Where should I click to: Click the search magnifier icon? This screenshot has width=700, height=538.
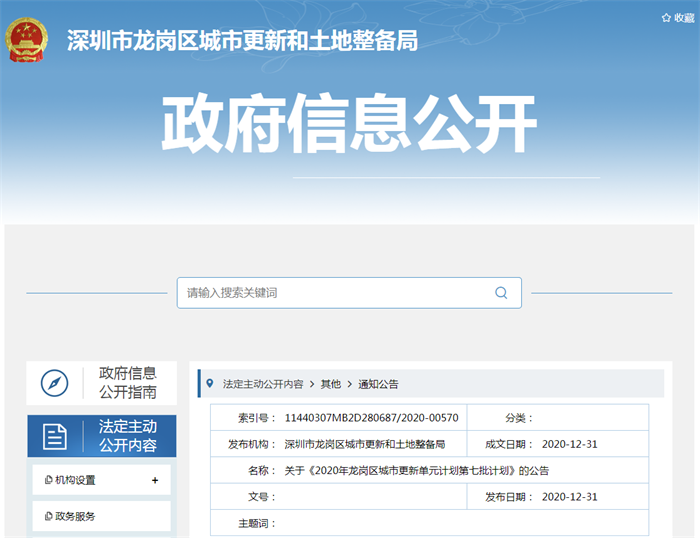click(501, 293)
